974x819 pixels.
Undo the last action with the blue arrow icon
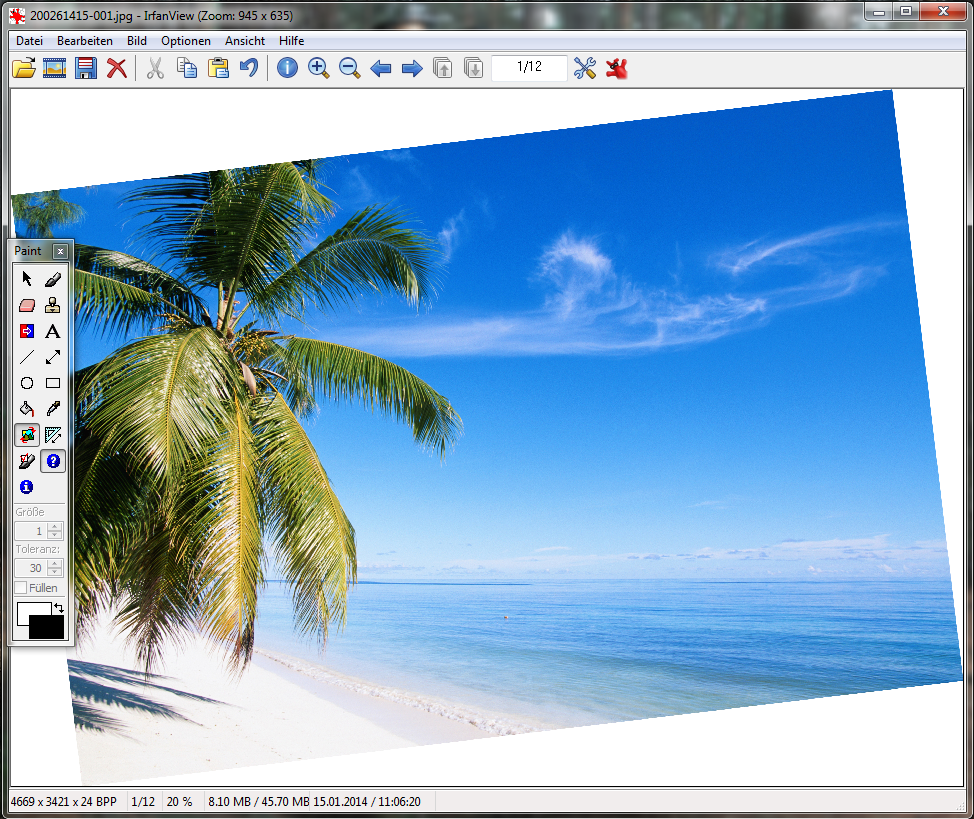pos(249,68)
